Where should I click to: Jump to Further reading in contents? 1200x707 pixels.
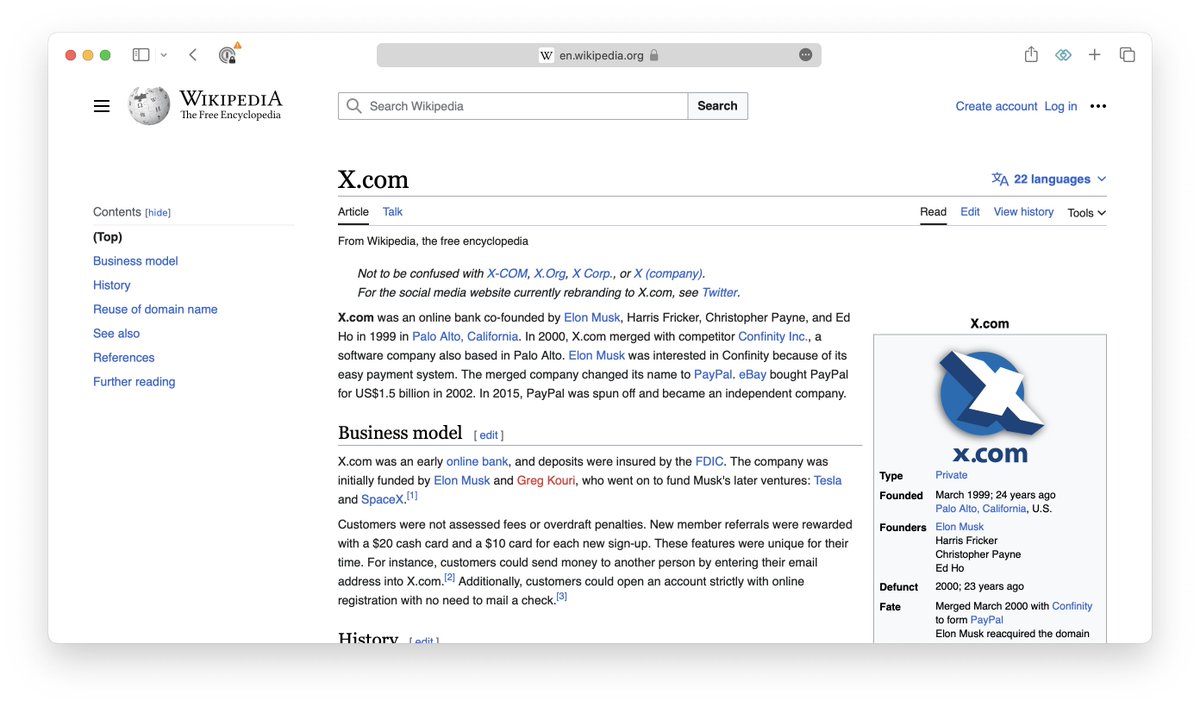[134, 381]
